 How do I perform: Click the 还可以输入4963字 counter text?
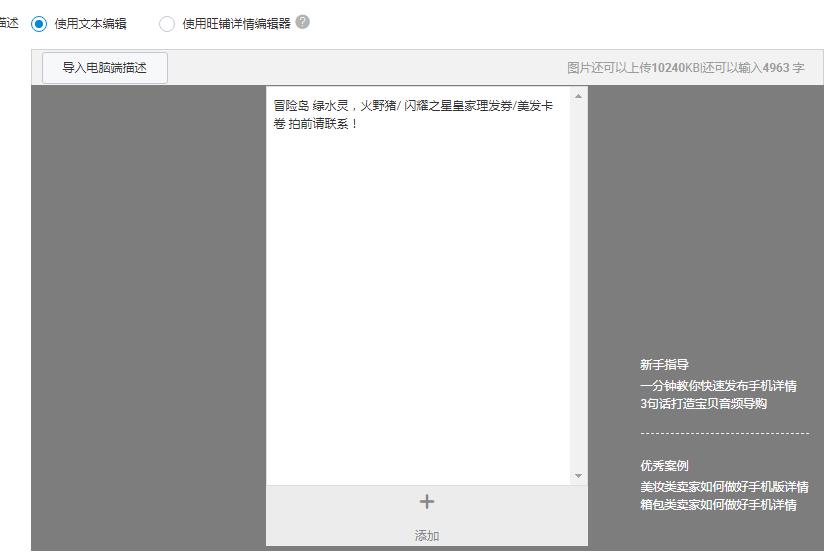click(x=753, y=68)
